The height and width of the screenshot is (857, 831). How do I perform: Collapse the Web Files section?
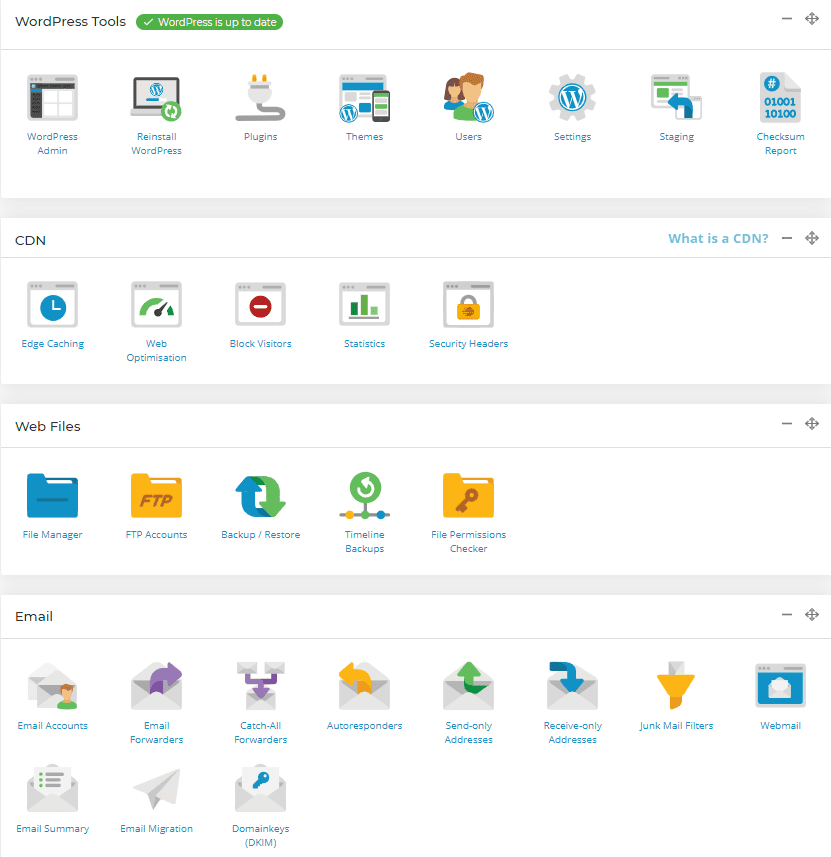(787, 424)
